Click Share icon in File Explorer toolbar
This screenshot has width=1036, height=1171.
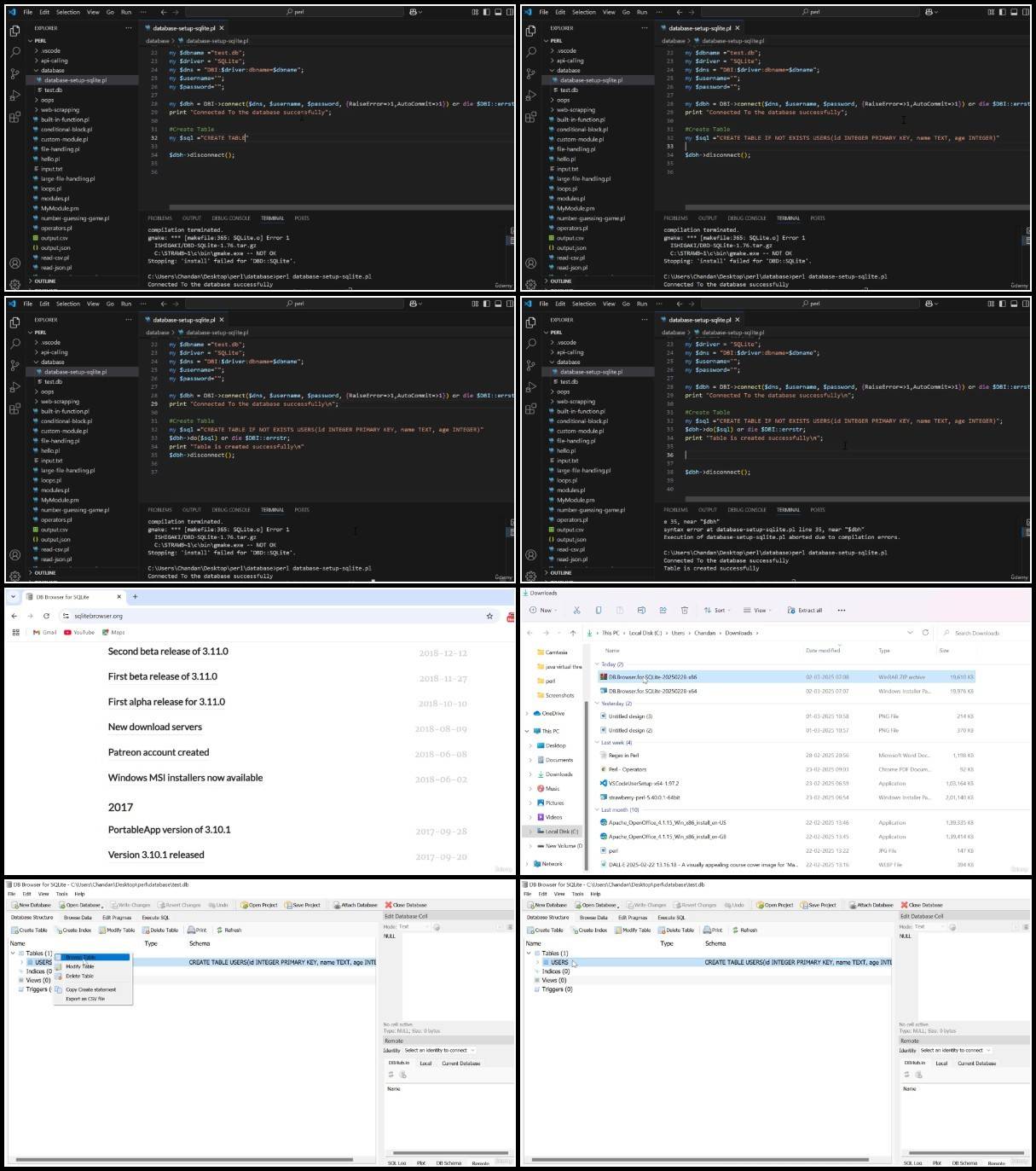tap(663, 610)
